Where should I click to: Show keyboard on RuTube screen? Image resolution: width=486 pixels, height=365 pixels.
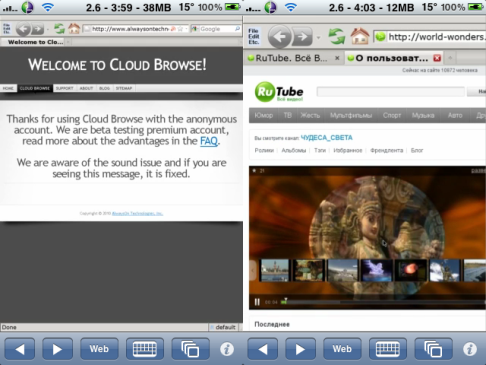click(x=388, y=349)
